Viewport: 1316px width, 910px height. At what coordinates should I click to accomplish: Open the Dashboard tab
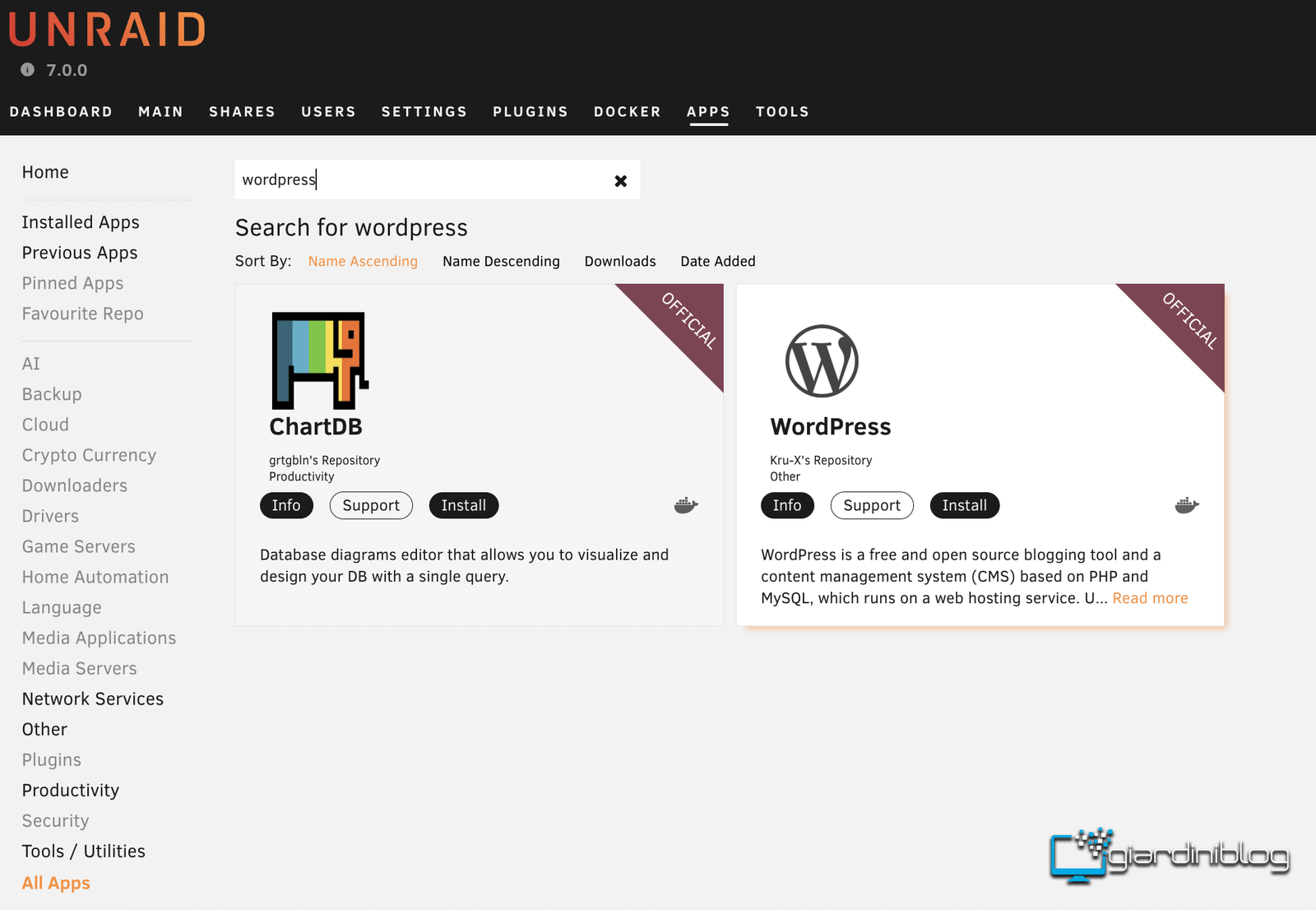61,112
